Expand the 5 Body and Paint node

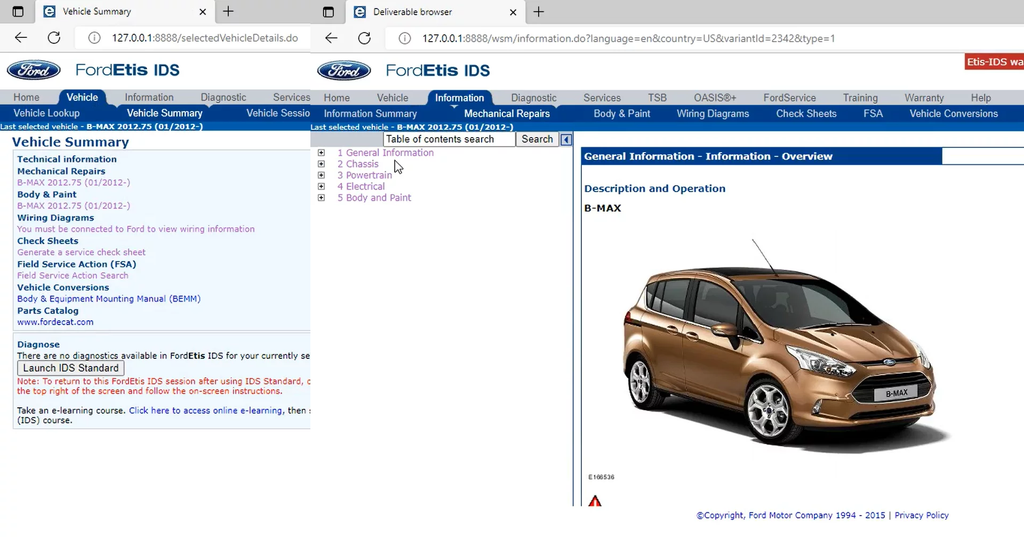321,198
